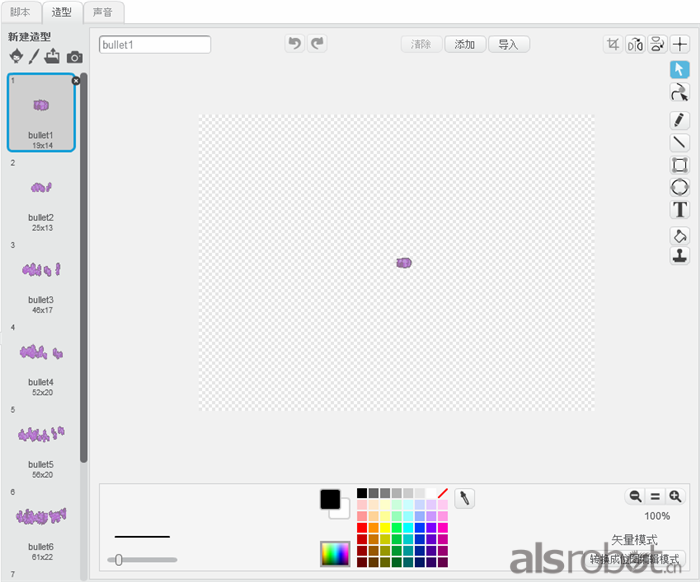Pick the cyan palette swatch
The height and width of the screenshot is (582, 700).
[x=408, y=528]
